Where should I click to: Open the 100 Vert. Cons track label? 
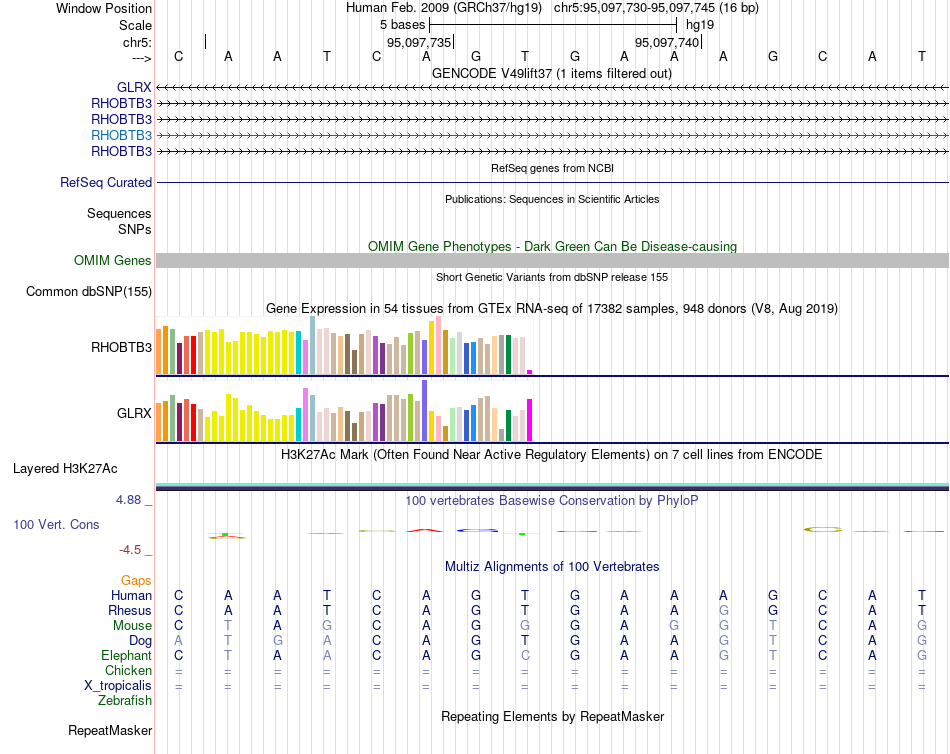click(x=56, y=524)
